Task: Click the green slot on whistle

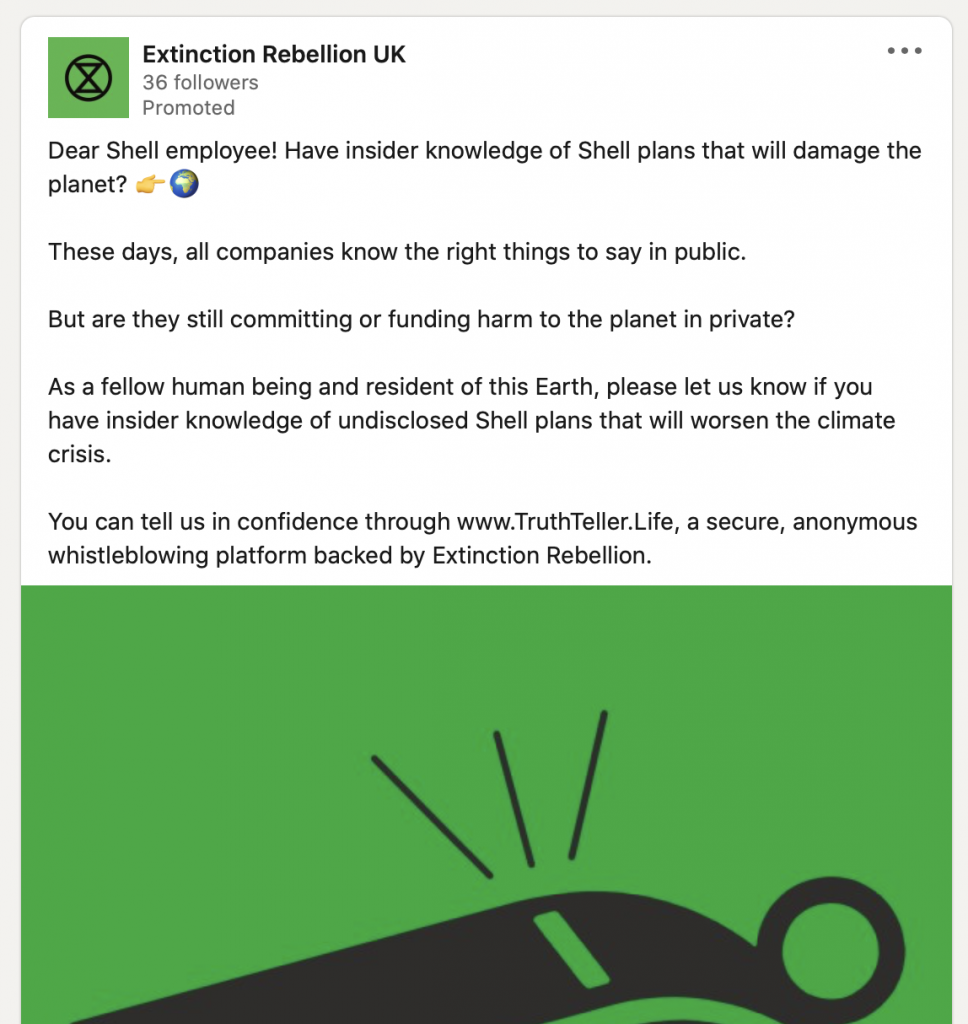Action: (571, 950)
